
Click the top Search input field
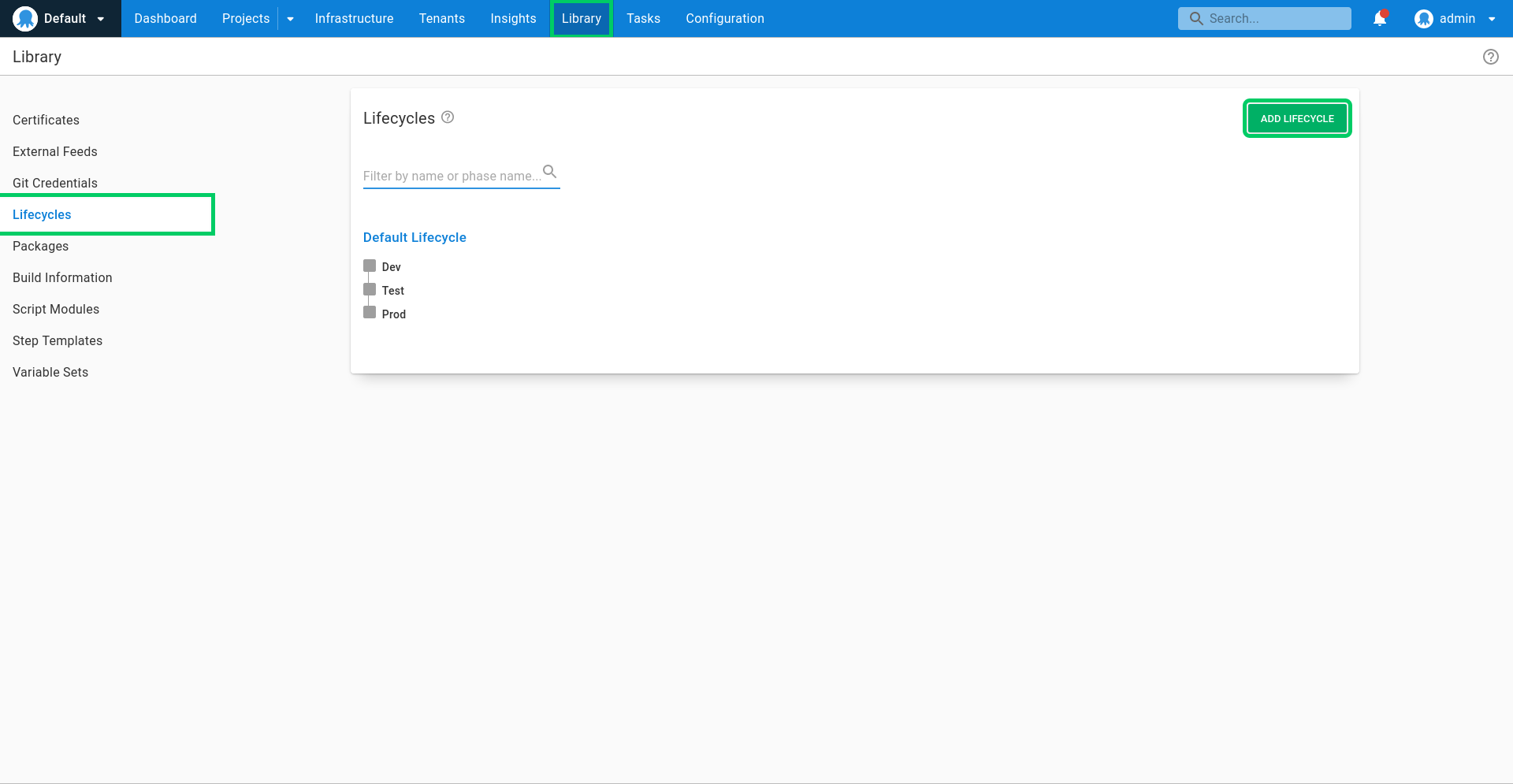click(x=1264, y=18)
